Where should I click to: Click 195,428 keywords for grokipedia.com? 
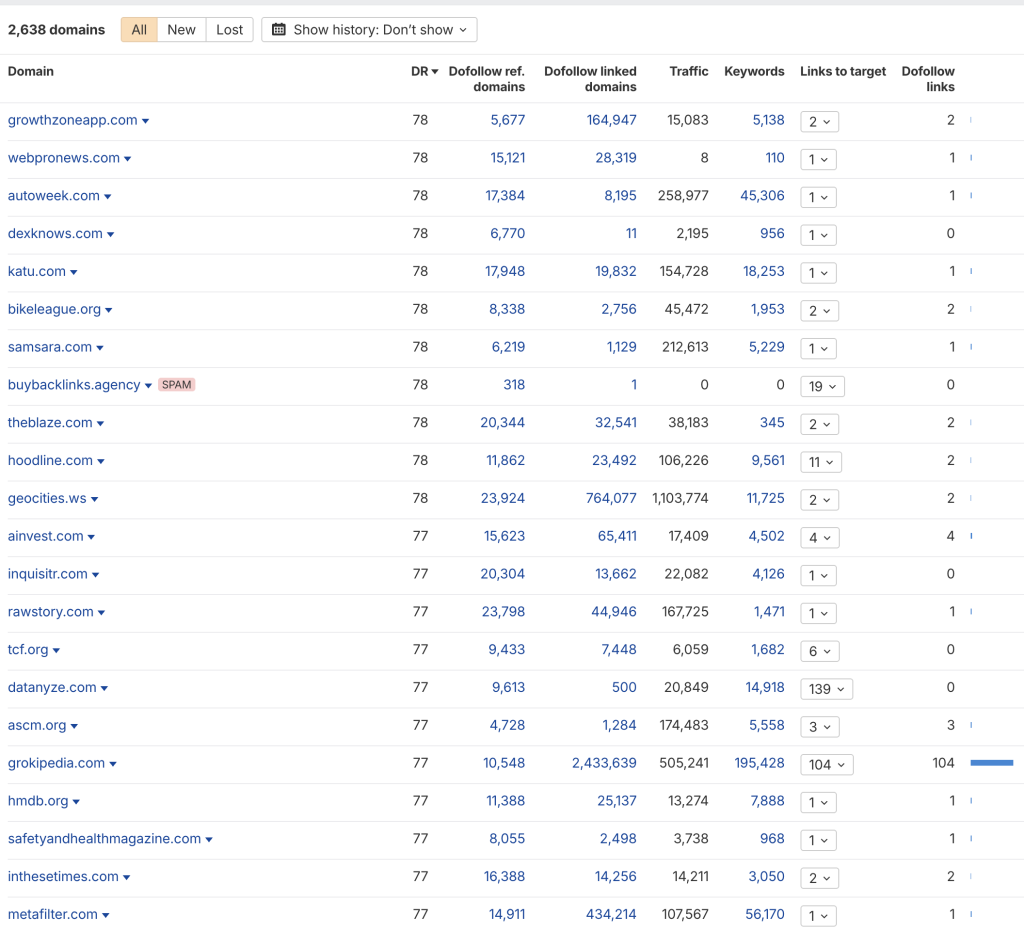coord(759,763)
